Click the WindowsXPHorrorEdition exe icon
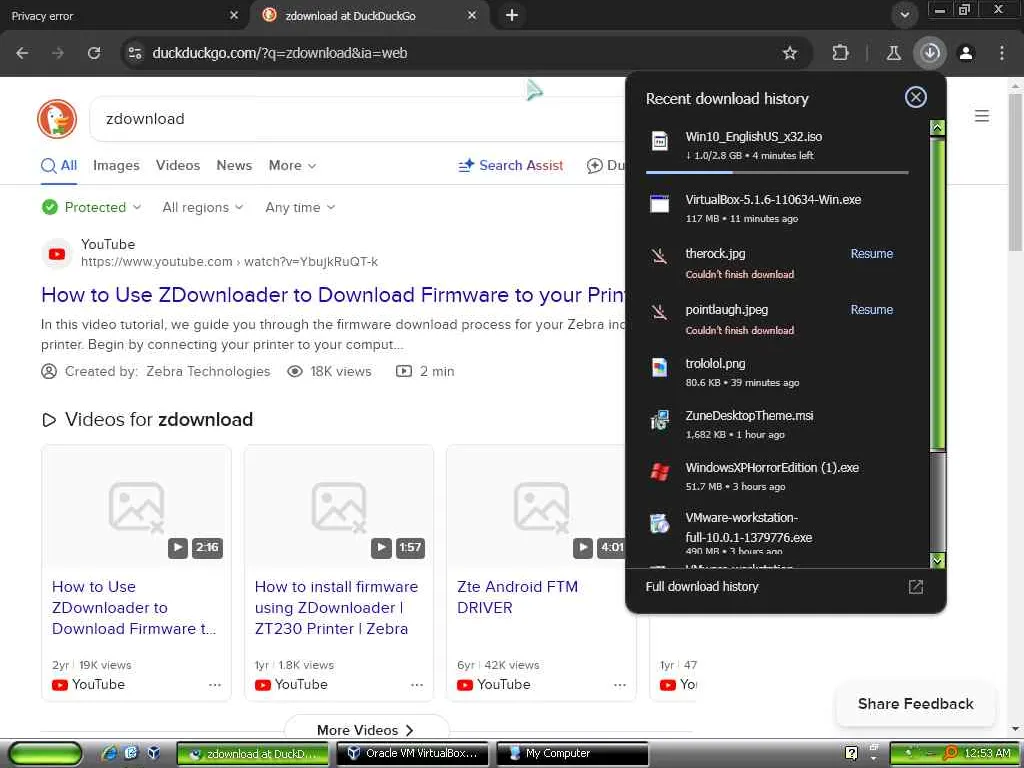This screenshot has height=768, width=1024. pyautogui.click(x=660, y=472)
